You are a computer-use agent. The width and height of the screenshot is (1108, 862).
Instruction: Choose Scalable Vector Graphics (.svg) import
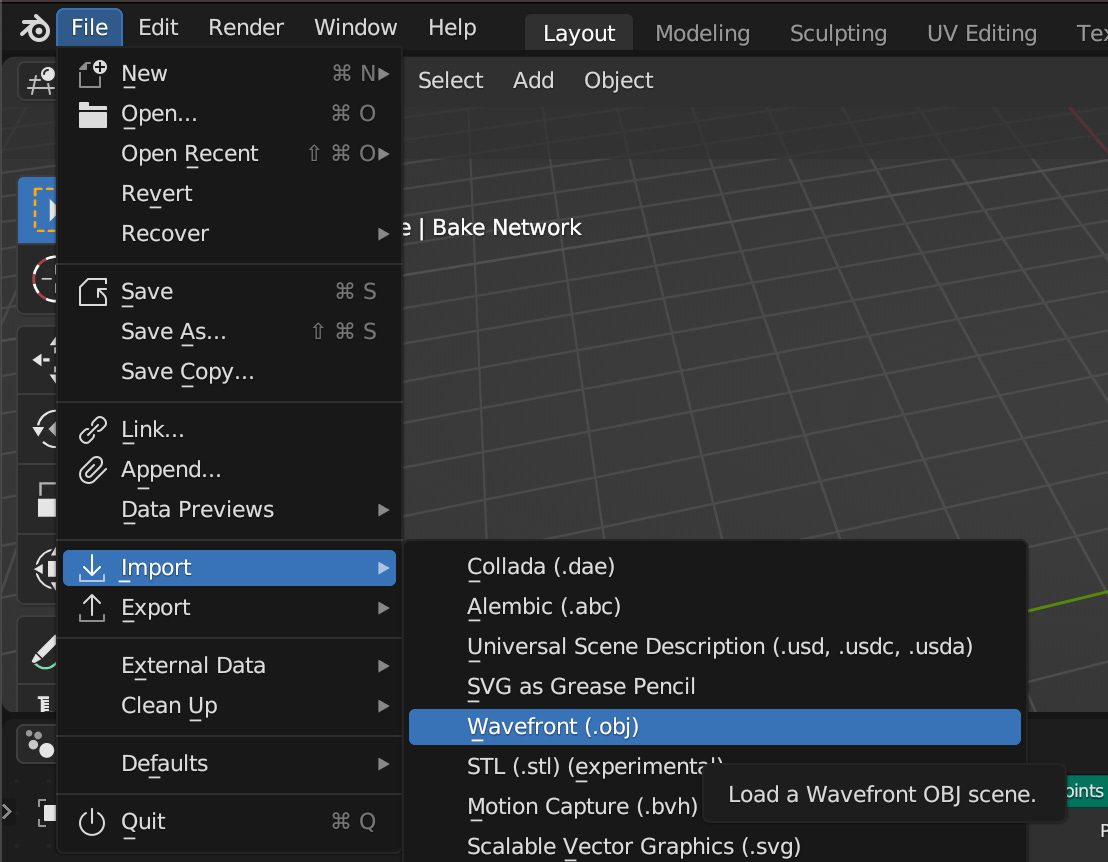714,846
